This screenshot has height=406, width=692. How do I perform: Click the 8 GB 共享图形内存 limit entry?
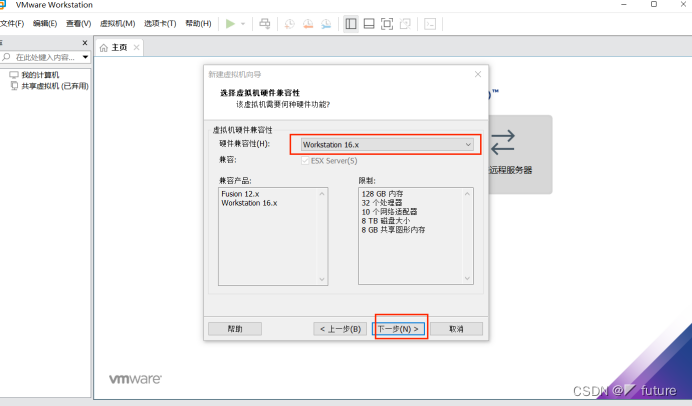[x=393, y=230]
